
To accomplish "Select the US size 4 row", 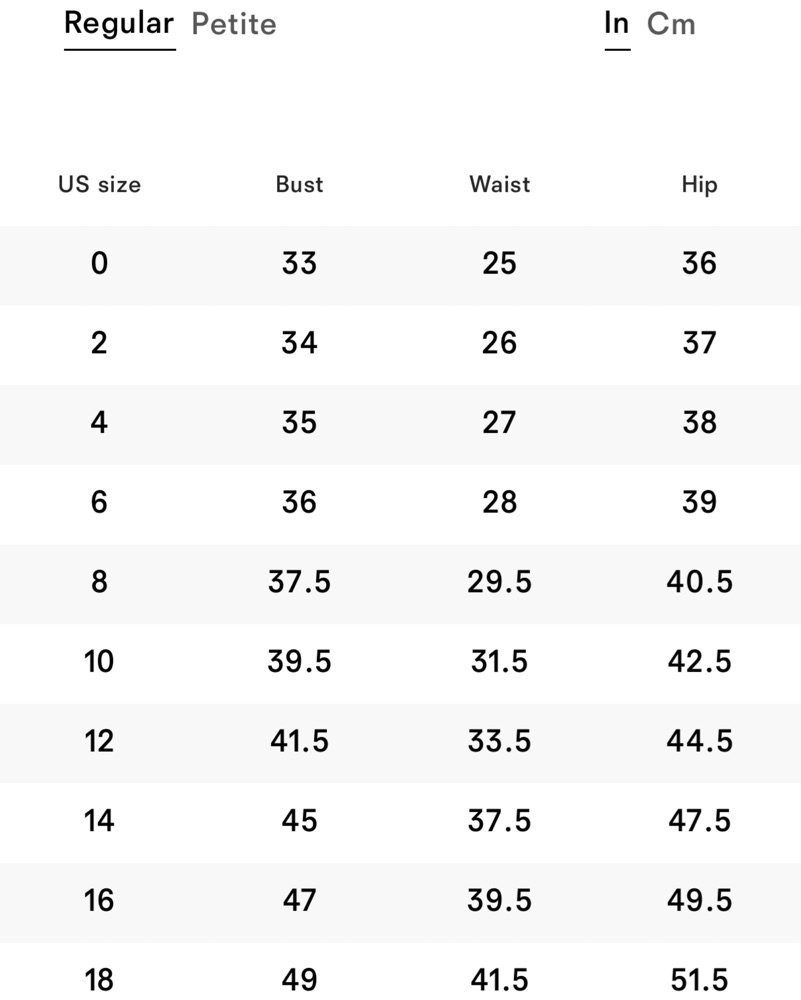I will [400, 424].
